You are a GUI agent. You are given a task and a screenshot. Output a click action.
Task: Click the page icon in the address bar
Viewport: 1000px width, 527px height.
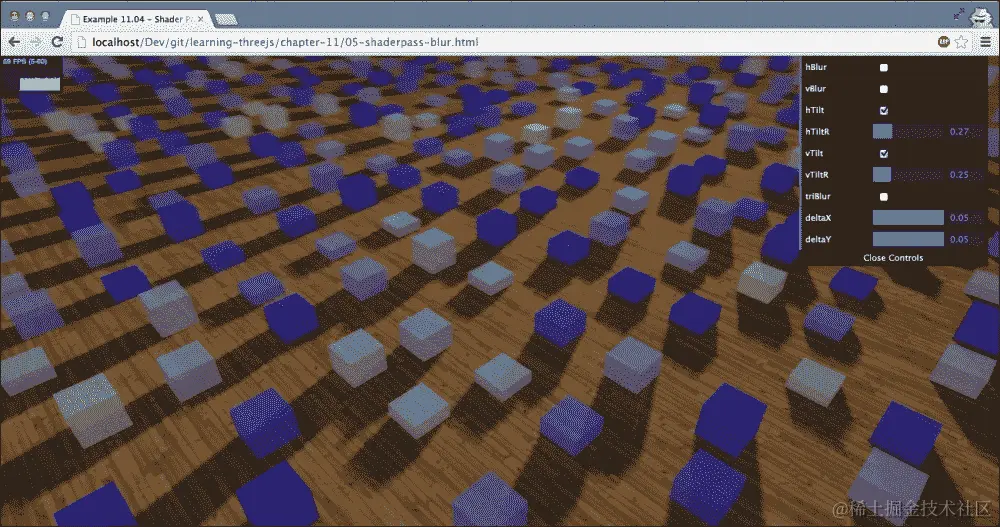81,42
